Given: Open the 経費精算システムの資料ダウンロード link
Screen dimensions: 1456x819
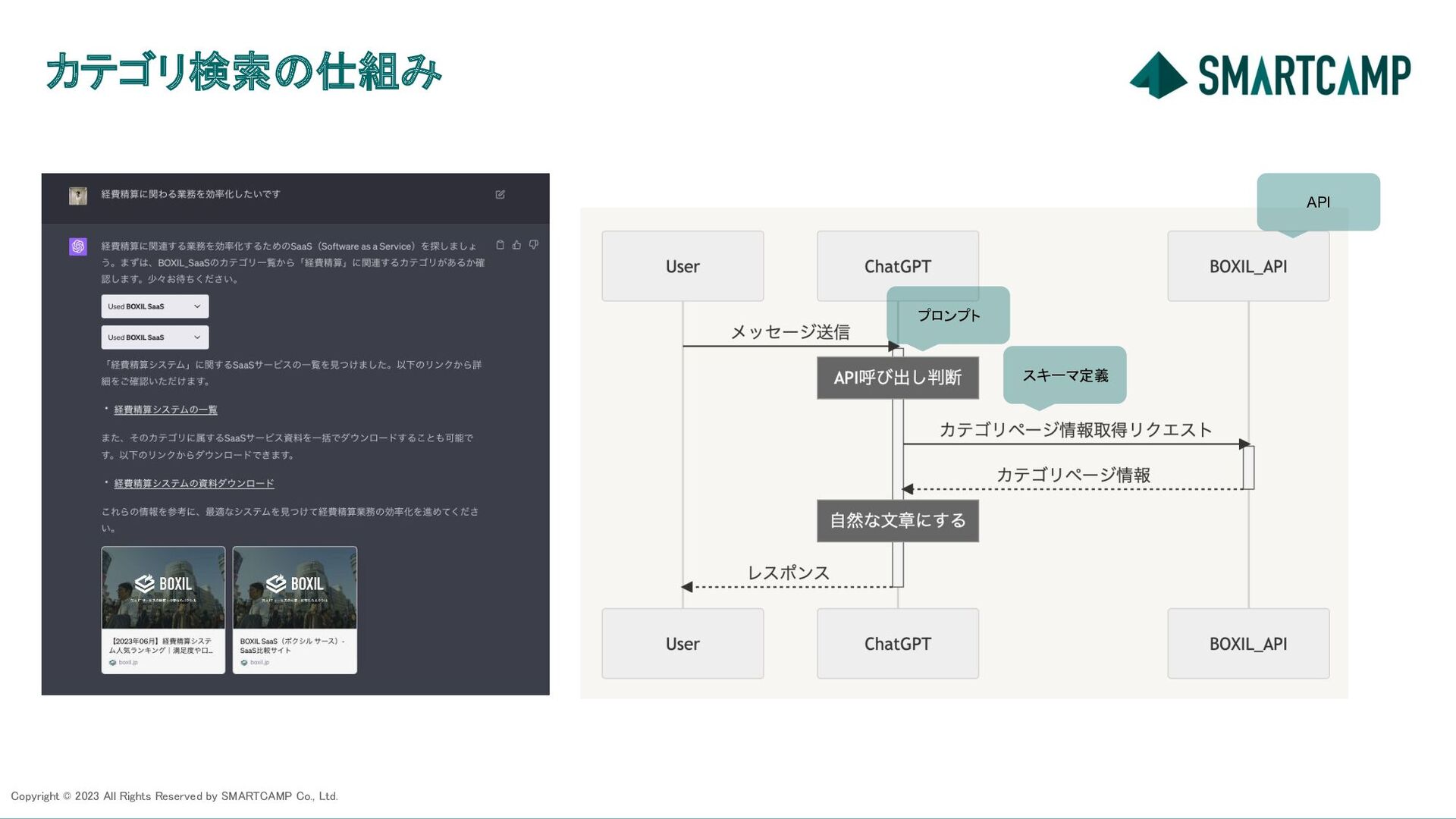Looking at the screenshot, I should click(194, 484).
